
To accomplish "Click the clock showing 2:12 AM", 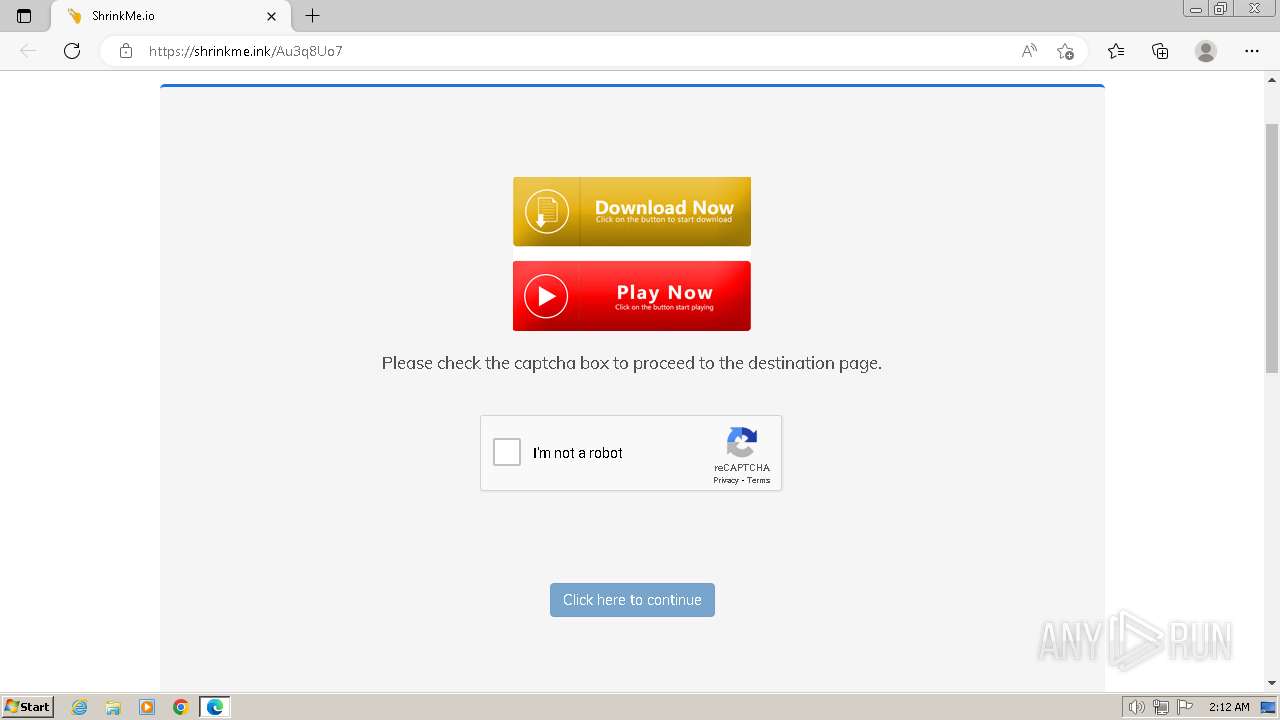I will 1229,707.
